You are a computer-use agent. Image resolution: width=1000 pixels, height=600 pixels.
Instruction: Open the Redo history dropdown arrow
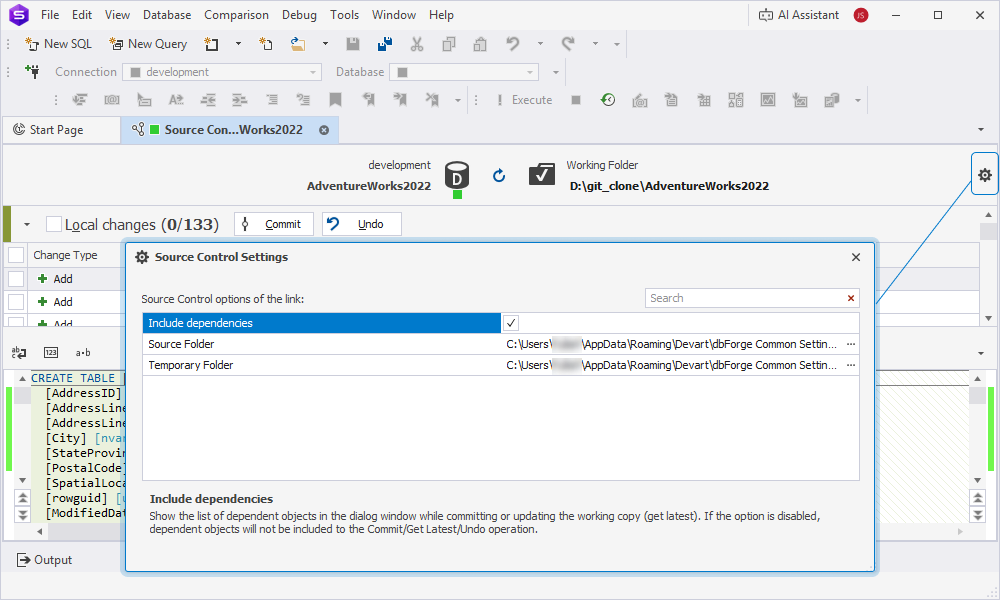(x=595, y=44)
